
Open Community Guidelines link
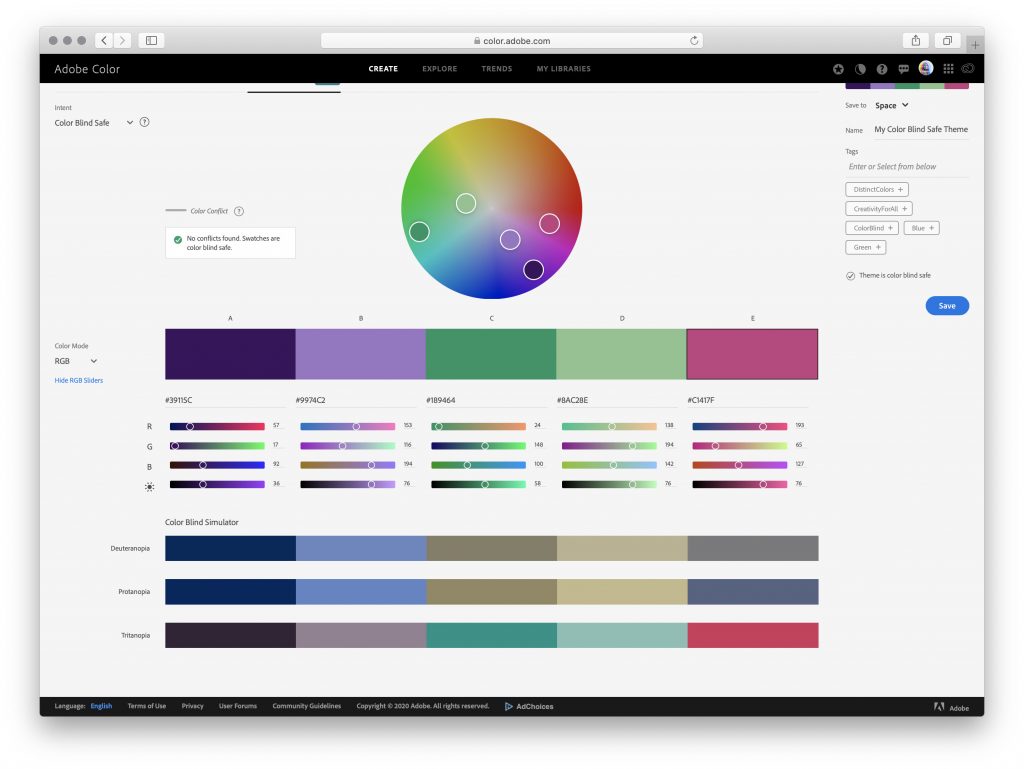coord(307,706)
